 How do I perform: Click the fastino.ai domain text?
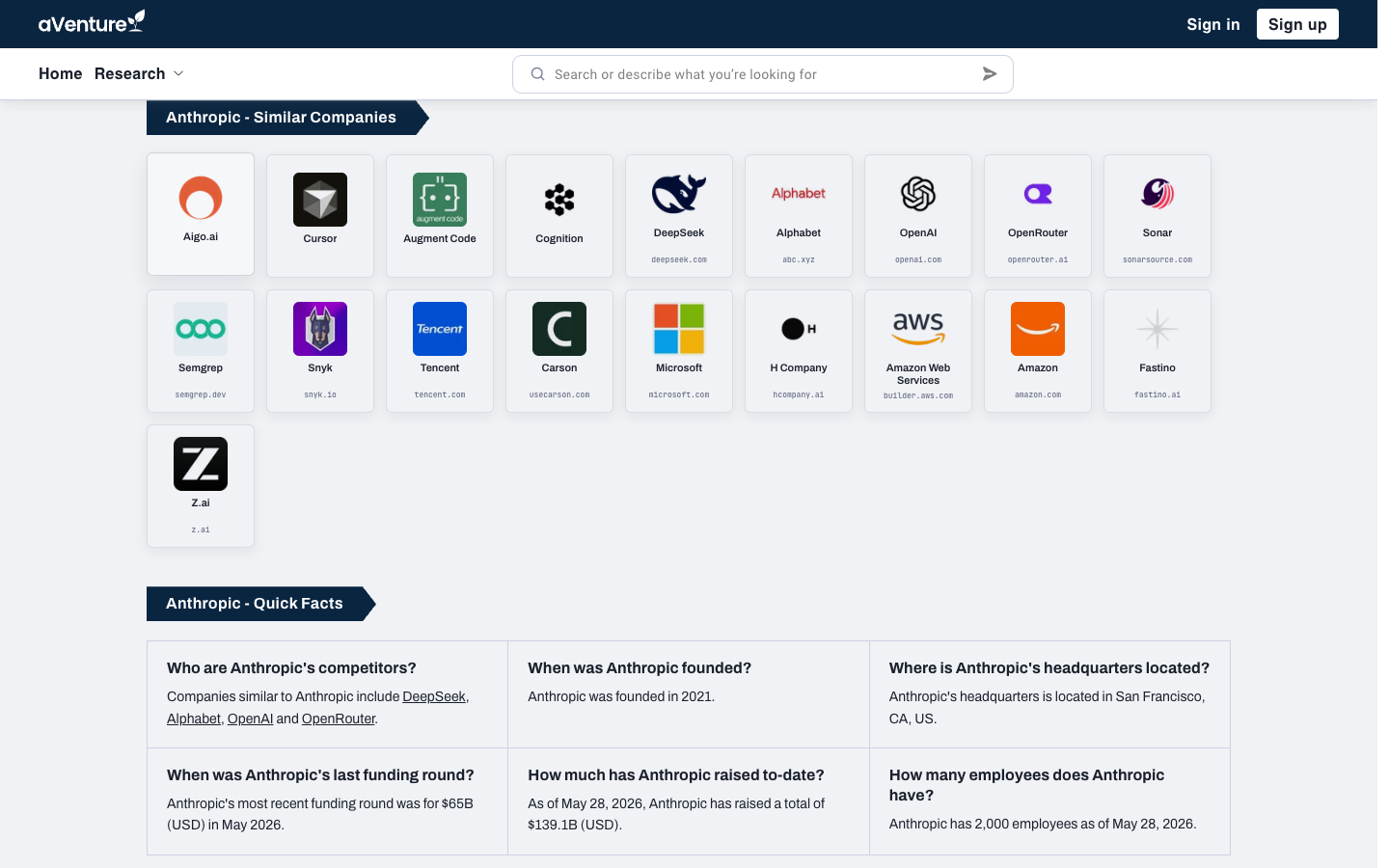pyautogui.click(x=1157, y=394)
